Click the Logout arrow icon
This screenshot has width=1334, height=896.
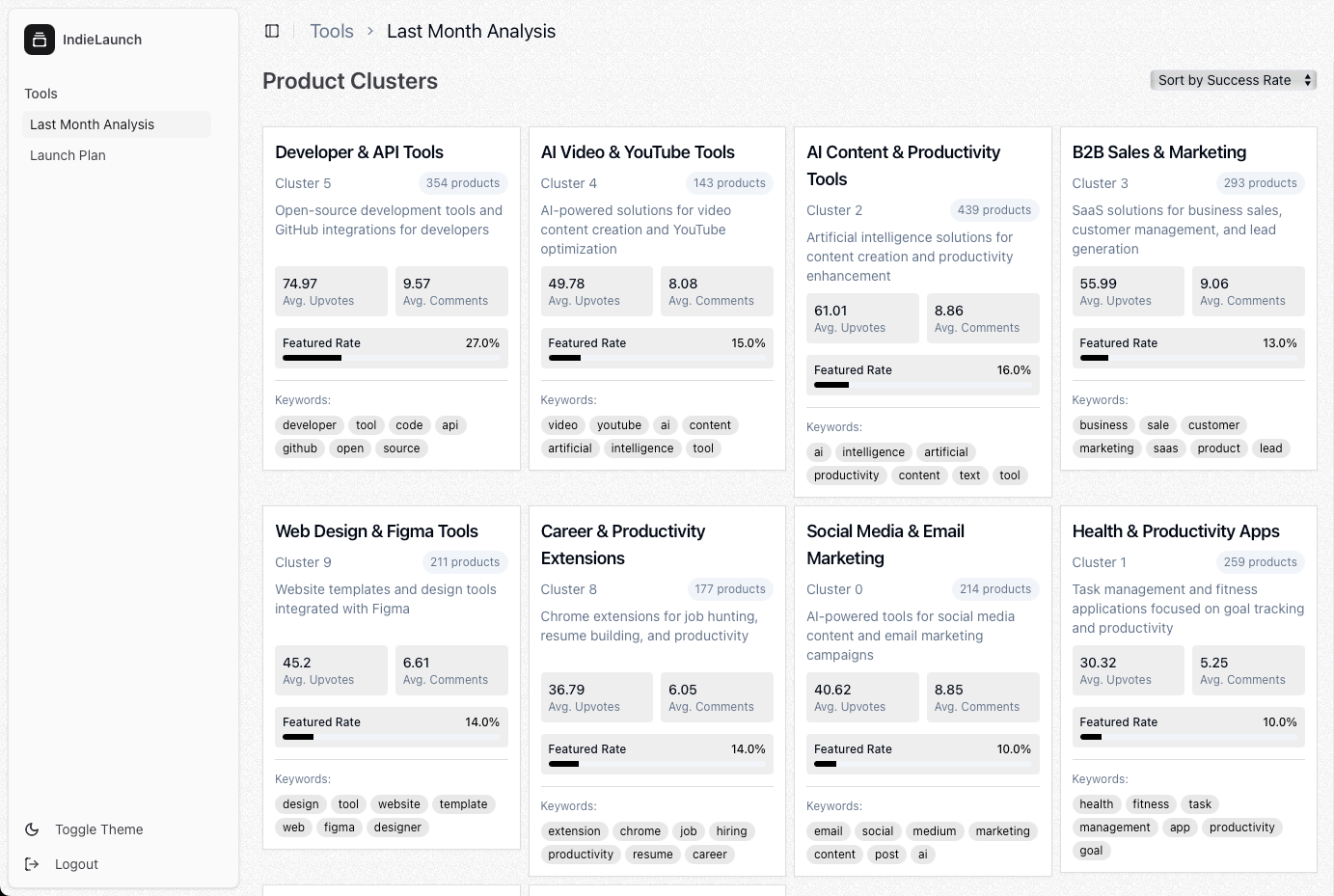coord(32,864)
